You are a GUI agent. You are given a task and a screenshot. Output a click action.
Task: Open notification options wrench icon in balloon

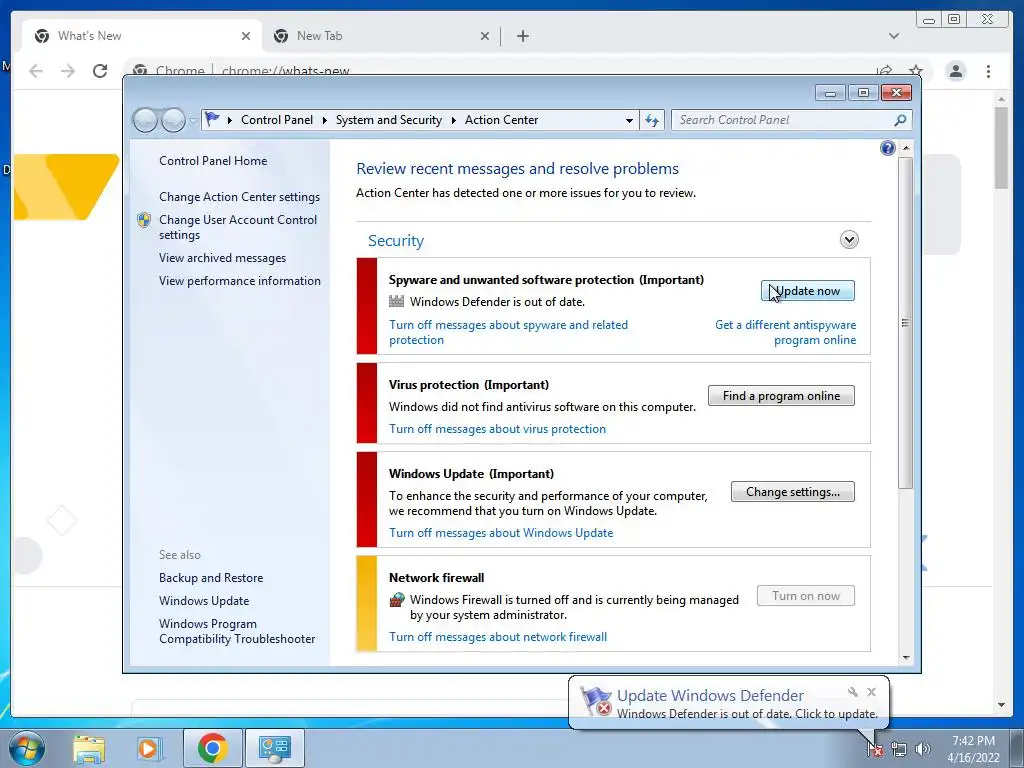[x=852, y=692]
